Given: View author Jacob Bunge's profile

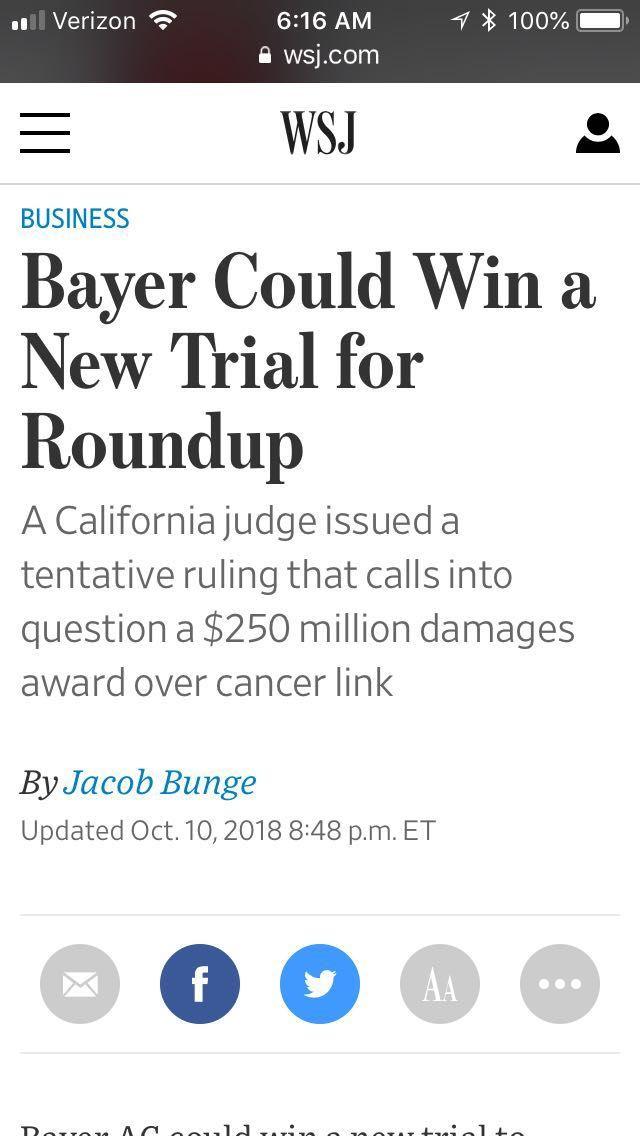Looking at the screenshot, I should (159, 782).
